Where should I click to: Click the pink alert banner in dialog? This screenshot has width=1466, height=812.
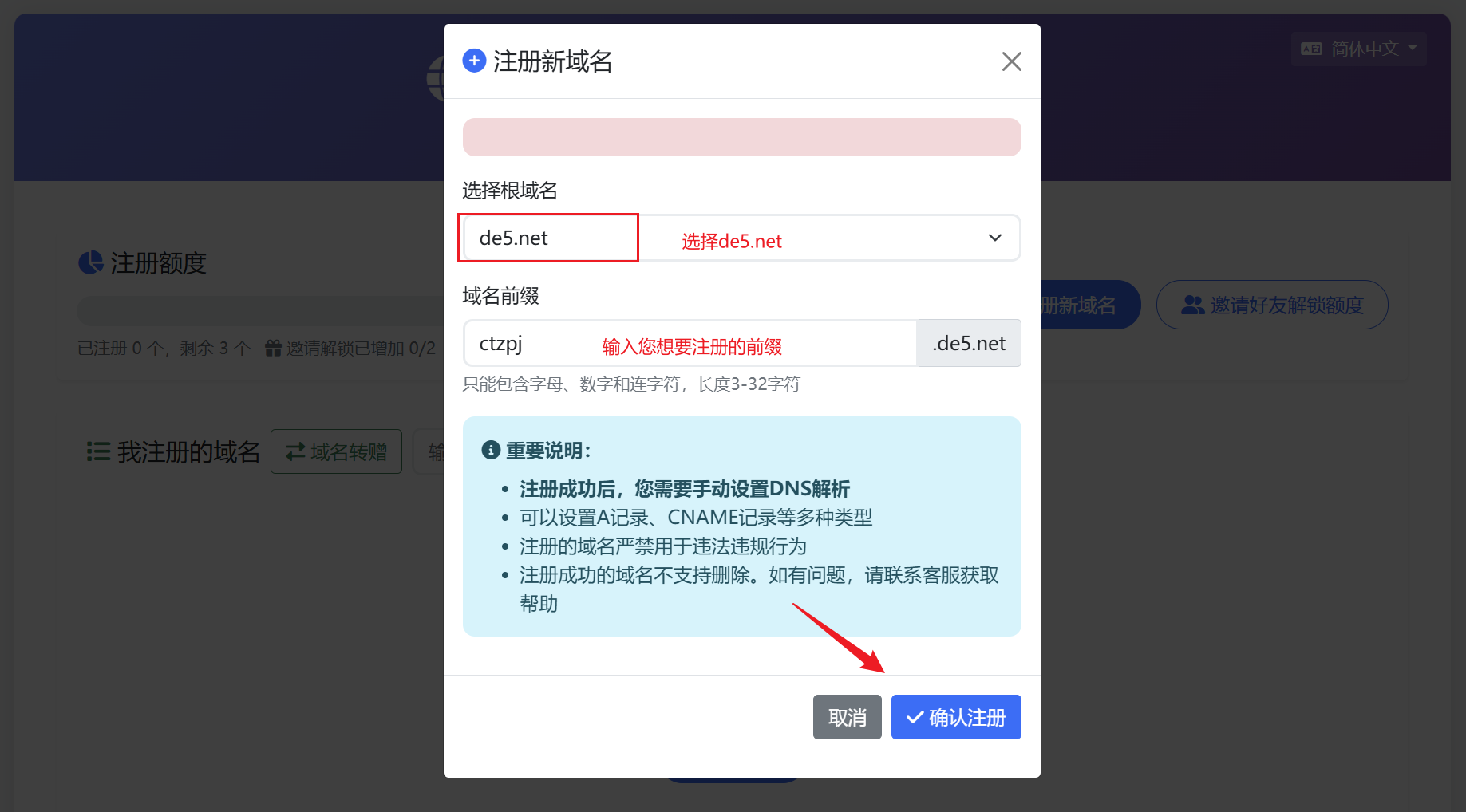(x=741, y=137)
